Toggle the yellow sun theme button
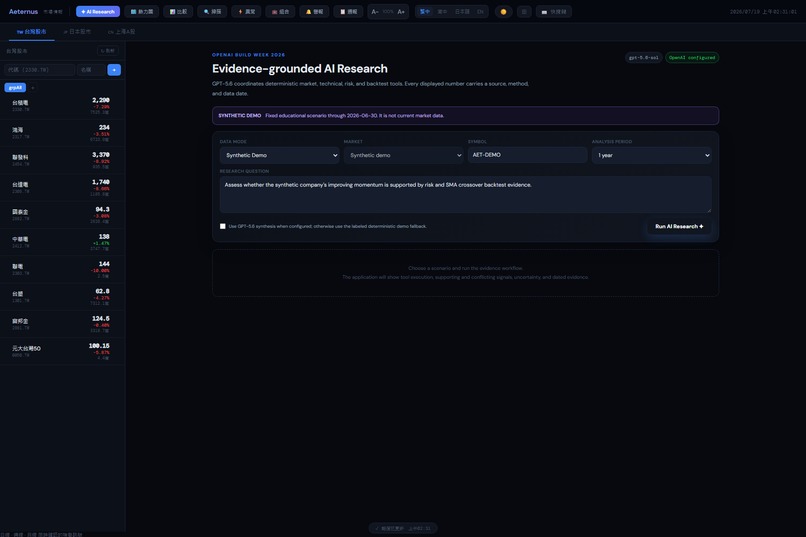The image size is (806, 537). [503, 11]
